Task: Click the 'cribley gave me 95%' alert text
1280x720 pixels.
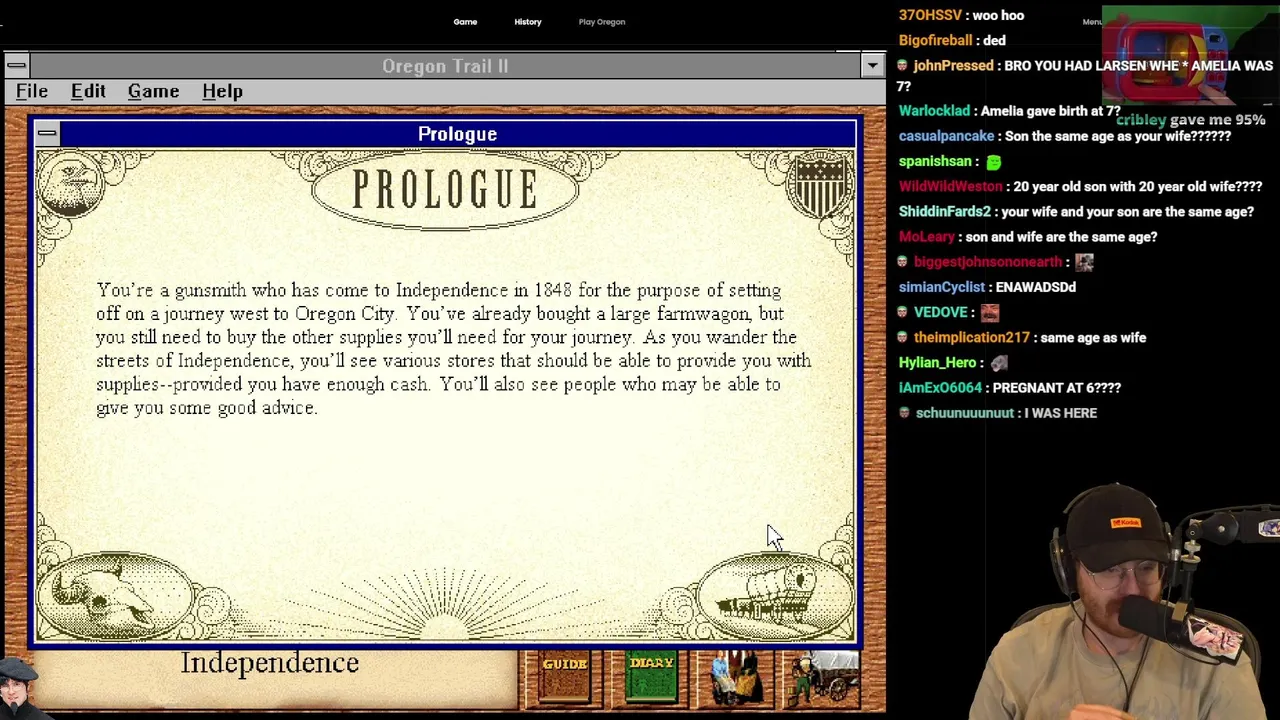Action: coord(1191,119)
